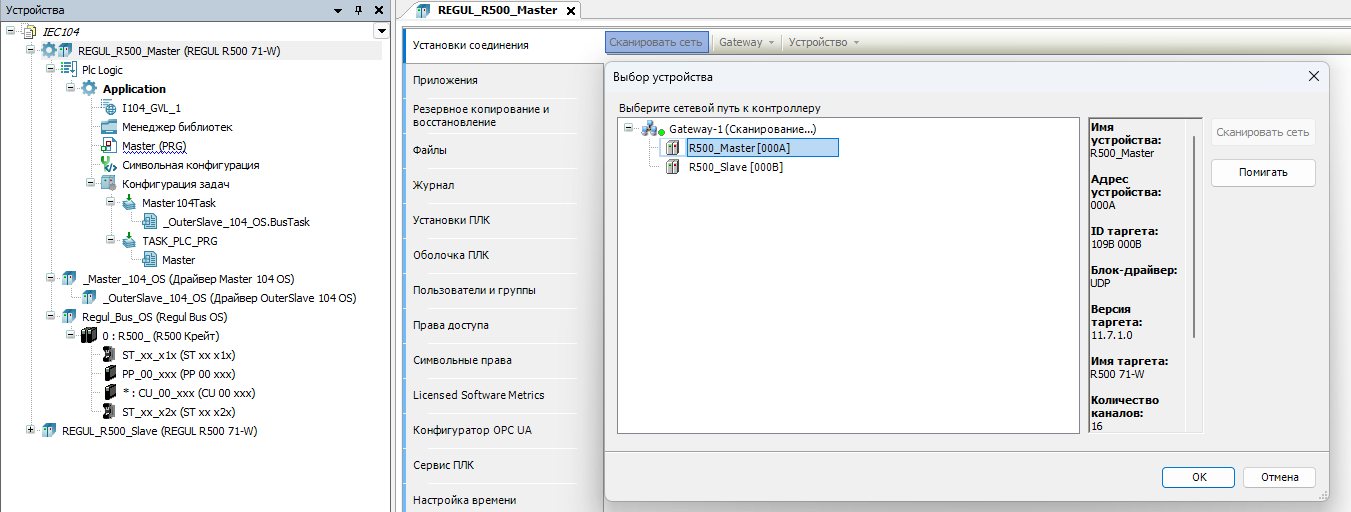Click the symbol configuration icon

click(109, 165)
